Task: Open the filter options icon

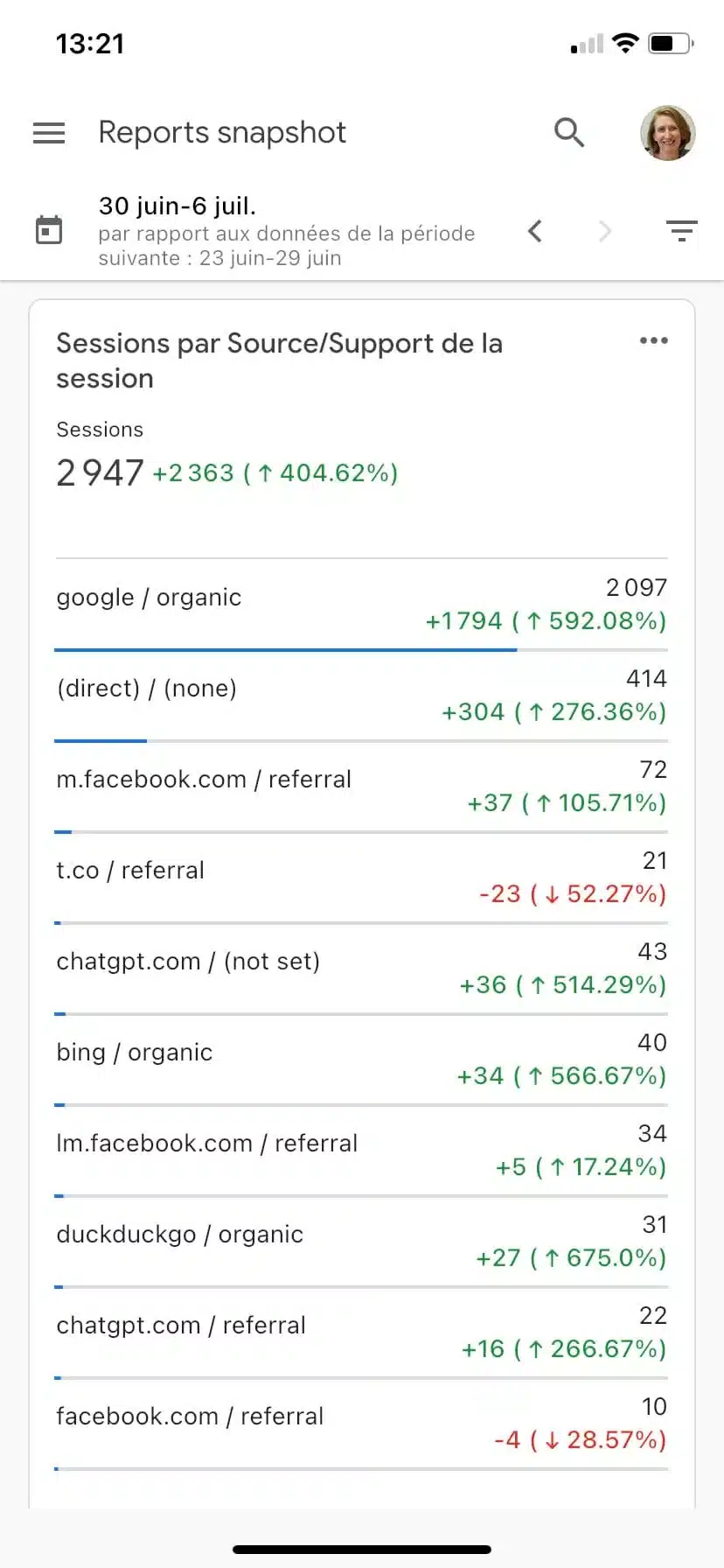Action: click(x=681, y=231)
